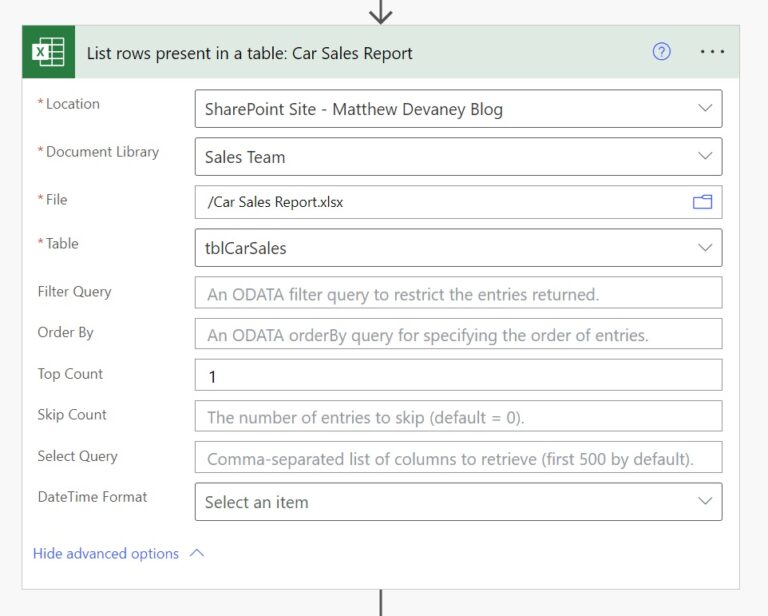Image resolution: width=768 pixels, height=616 pixels.
Task: Click the Skip Count input field
Action: pos(457,416)
